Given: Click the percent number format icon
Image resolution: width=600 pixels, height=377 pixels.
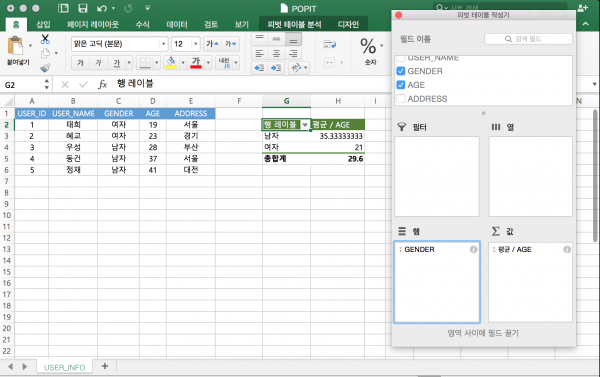Looking at the screenshot, I should coord(368,46).
